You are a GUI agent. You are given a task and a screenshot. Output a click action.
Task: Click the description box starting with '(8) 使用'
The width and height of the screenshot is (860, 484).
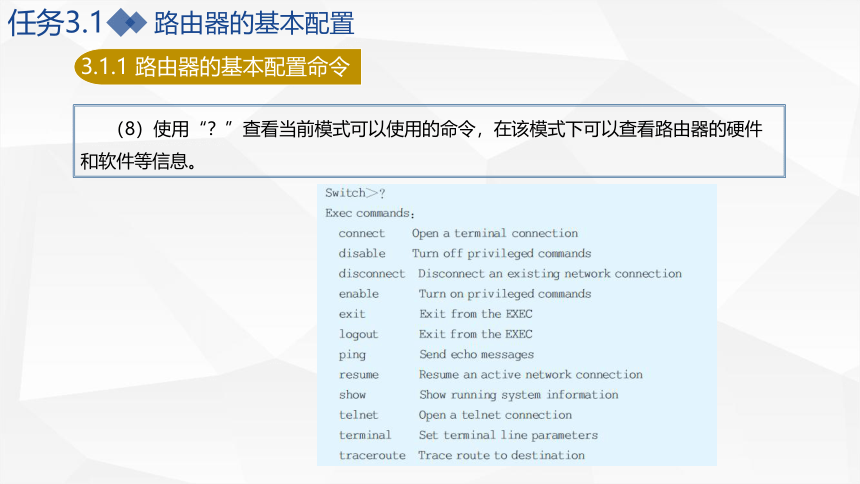(429, 141)
